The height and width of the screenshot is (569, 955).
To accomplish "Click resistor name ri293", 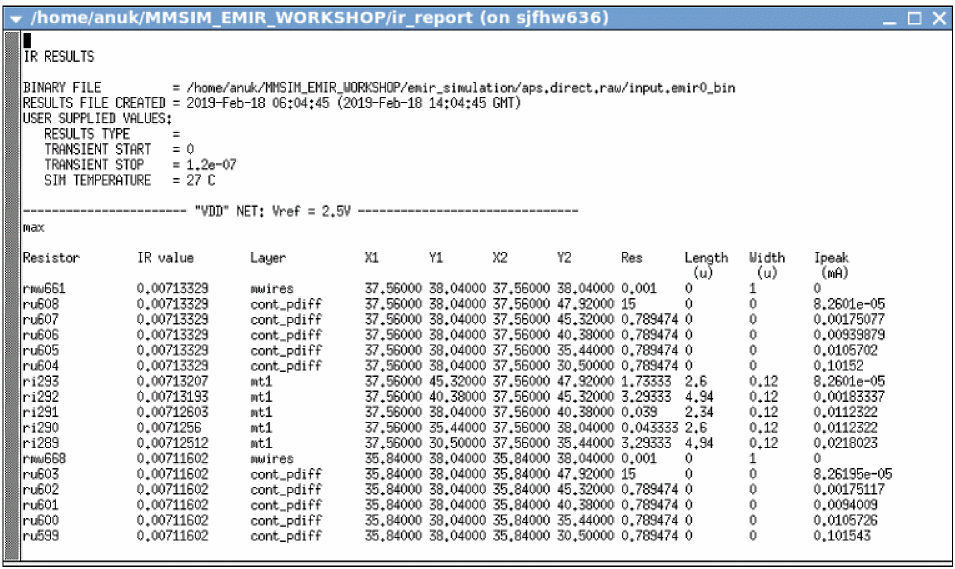I will pos(41,381).
